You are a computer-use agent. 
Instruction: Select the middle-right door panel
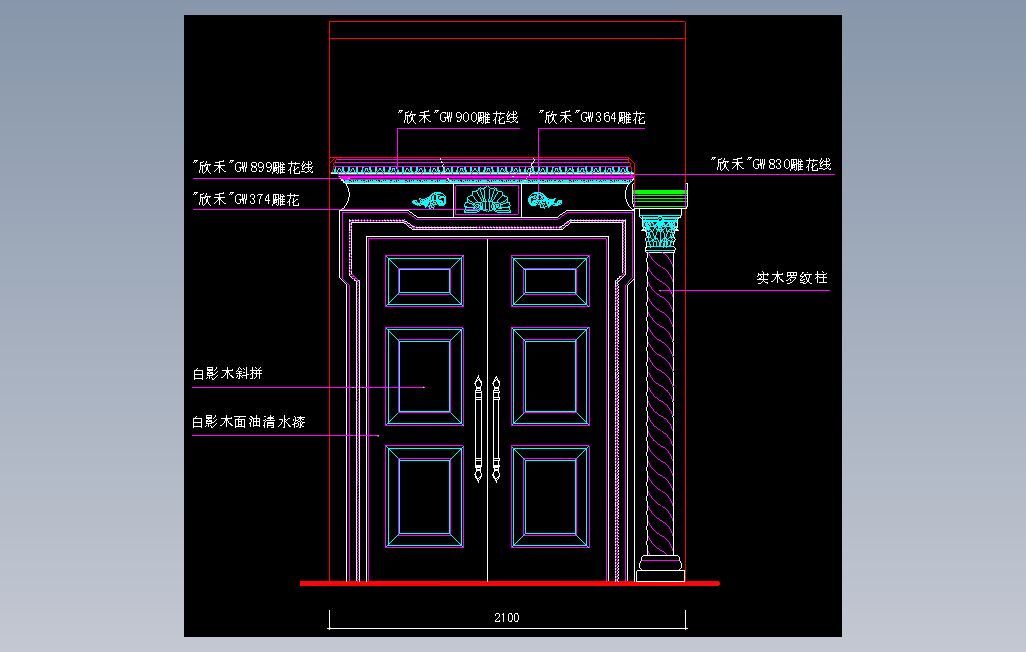click(x=550, y=376)
